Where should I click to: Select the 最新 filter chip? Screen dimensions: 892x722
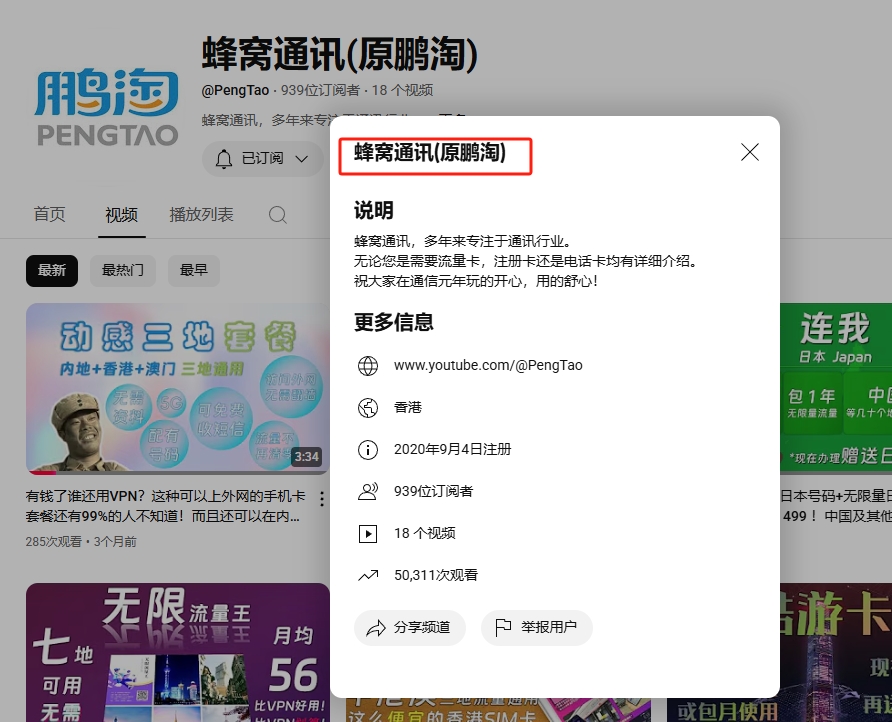point(52,270)
